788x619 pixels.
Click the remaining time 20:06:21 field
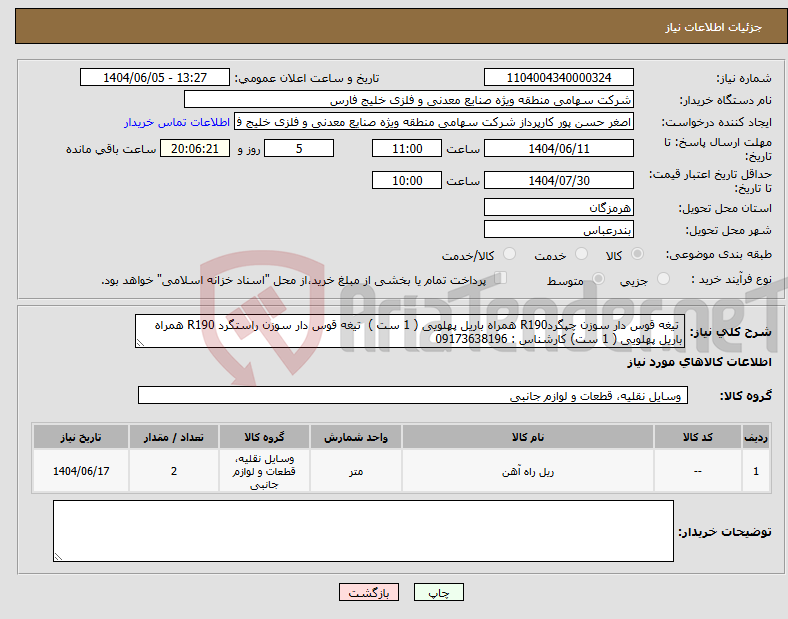tap(195, 148)
